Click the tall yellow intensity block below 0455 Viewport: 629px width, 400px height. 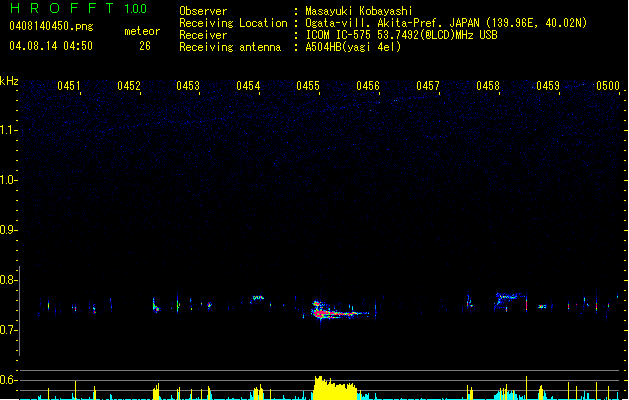335,388
